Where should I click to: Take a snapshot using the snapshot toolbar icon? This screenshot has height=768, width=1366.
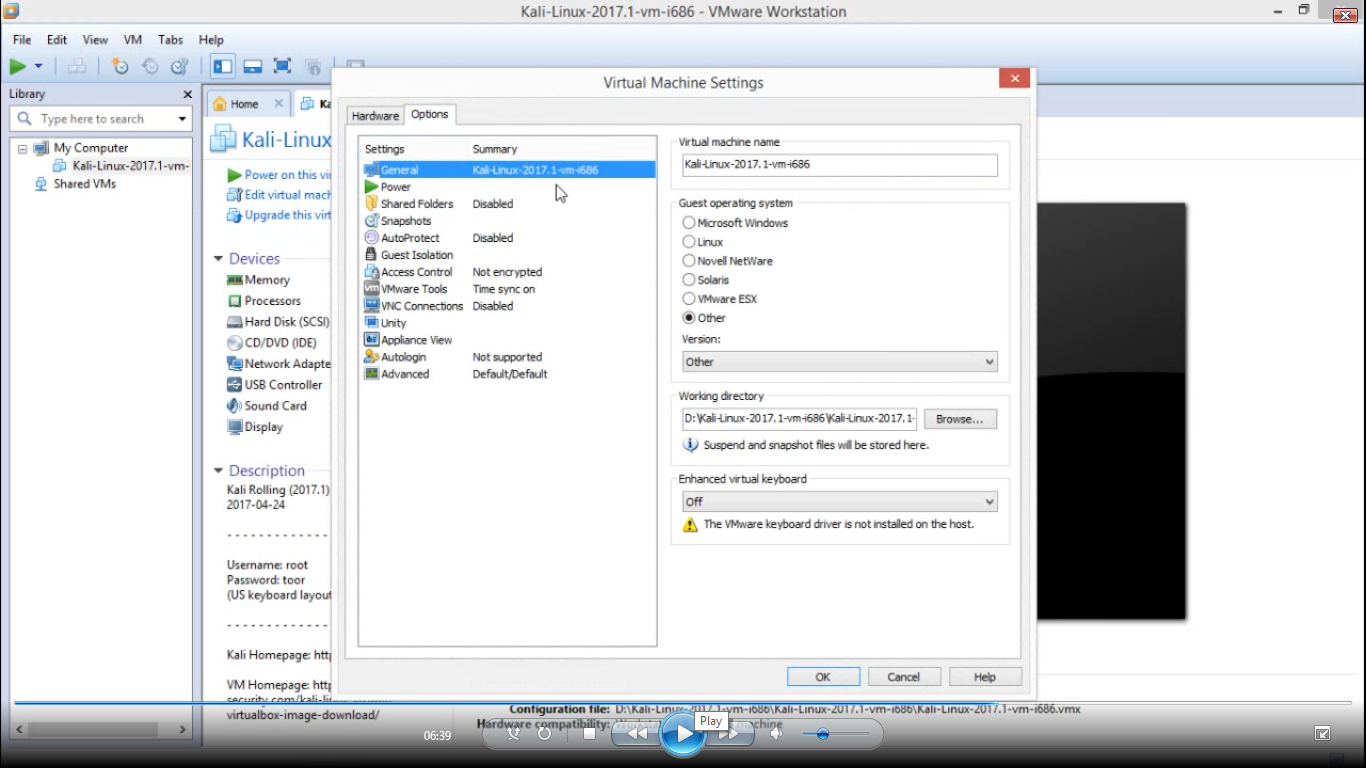[120, 66]
